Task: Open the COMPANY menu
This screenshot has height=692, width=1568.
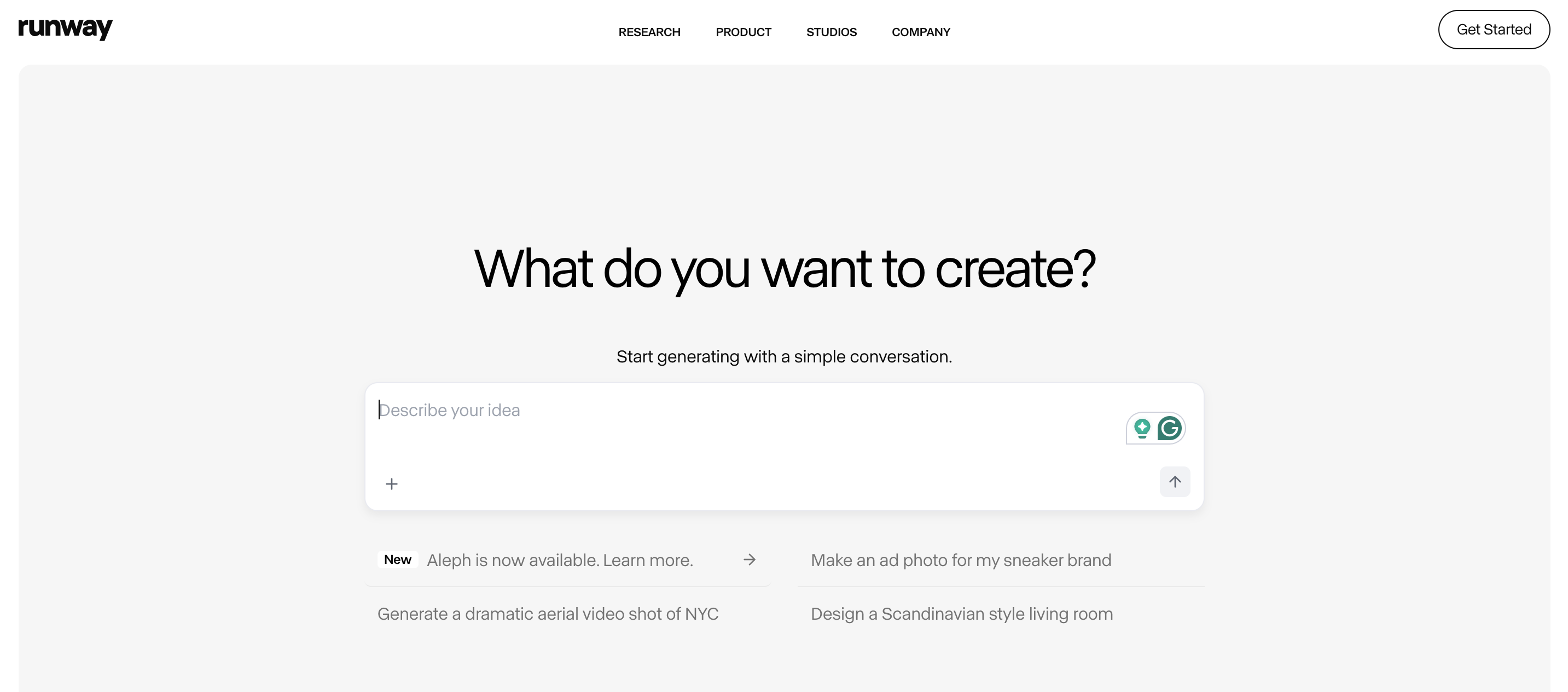Action: (920, 32)
